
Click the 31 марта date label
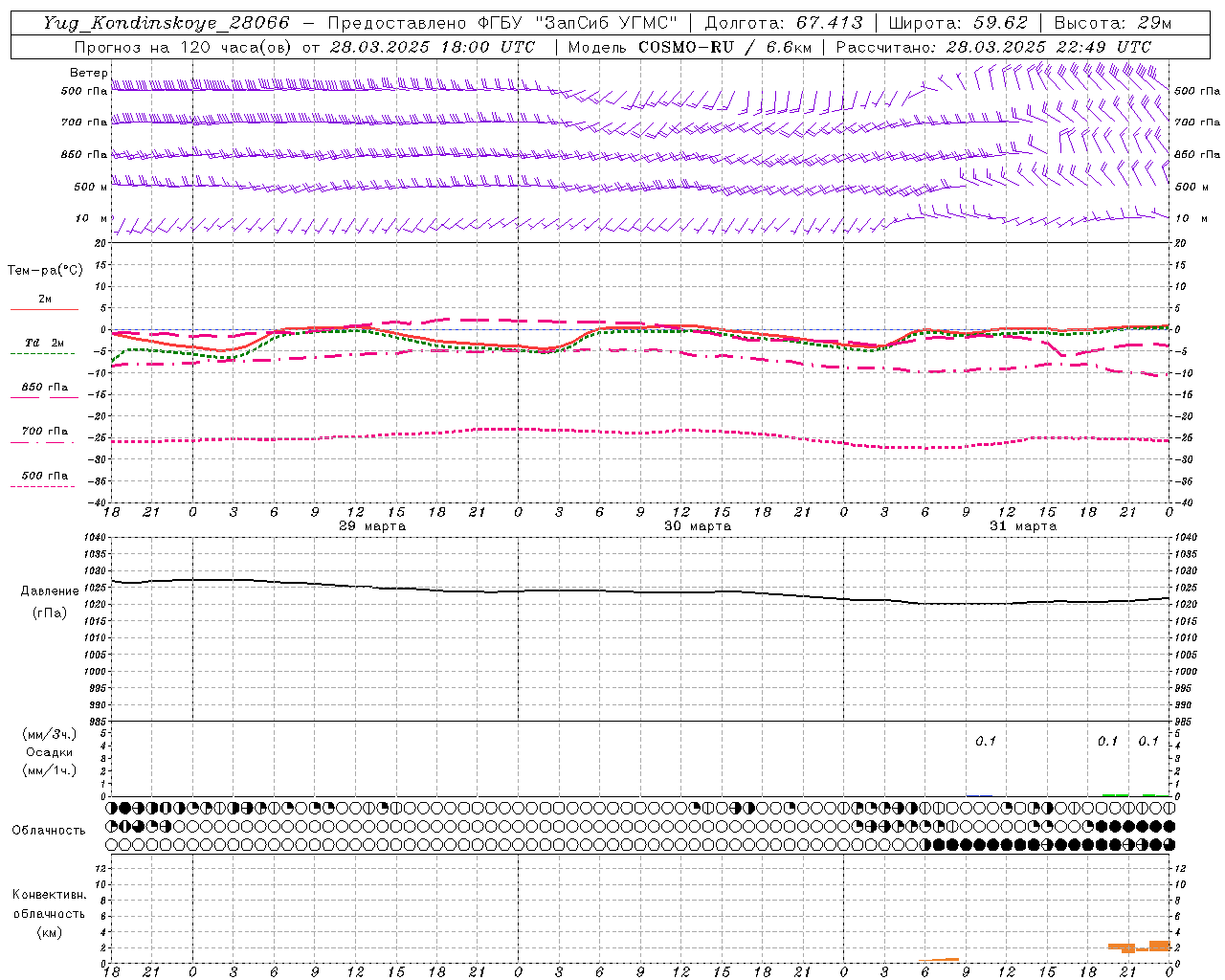[1022, 526]
